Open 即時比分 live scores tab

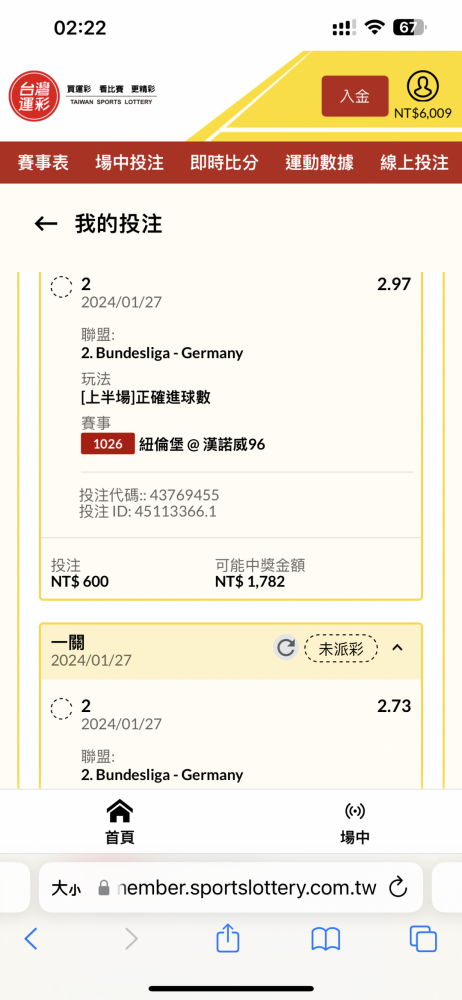coord(224,163)
